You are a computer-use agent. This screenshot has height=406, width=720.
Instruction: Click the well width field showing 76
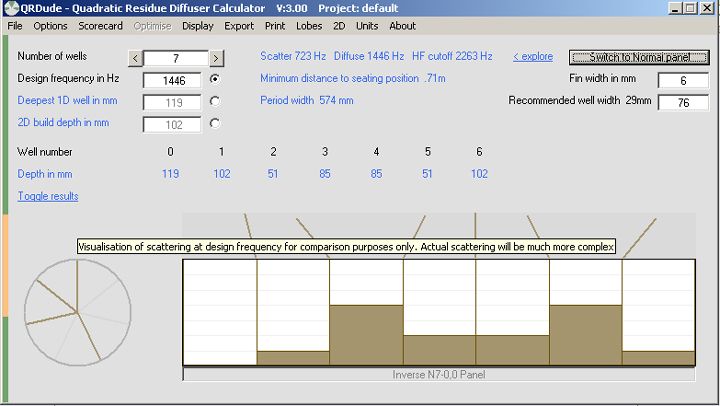coord(683,102)
